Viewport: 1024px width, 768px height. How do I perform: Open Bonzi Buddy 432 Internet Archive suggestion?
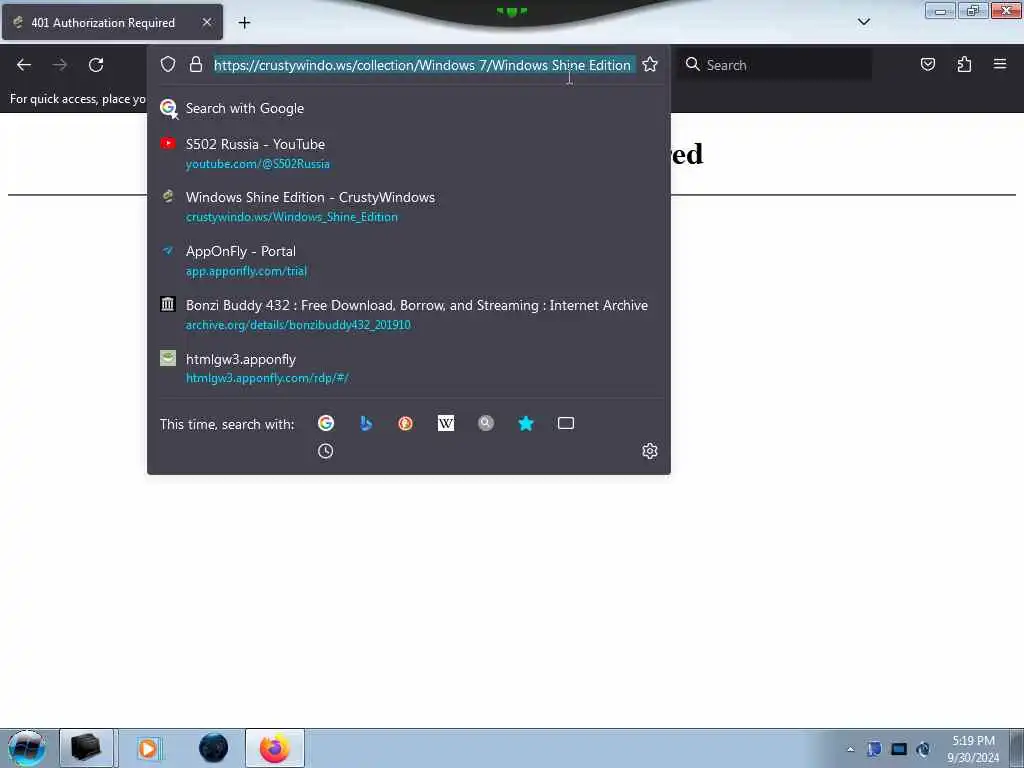[409, 315]
